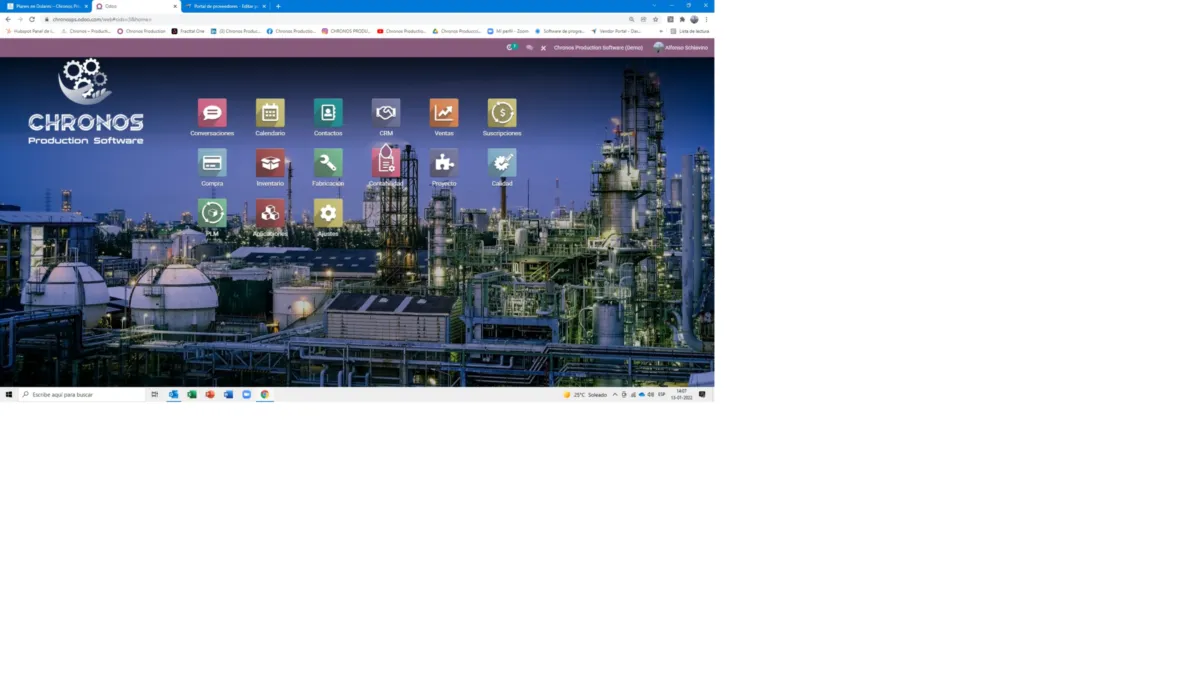The image size is (1200, 675).
Task: Reload the current page
Action: [31, 19]
